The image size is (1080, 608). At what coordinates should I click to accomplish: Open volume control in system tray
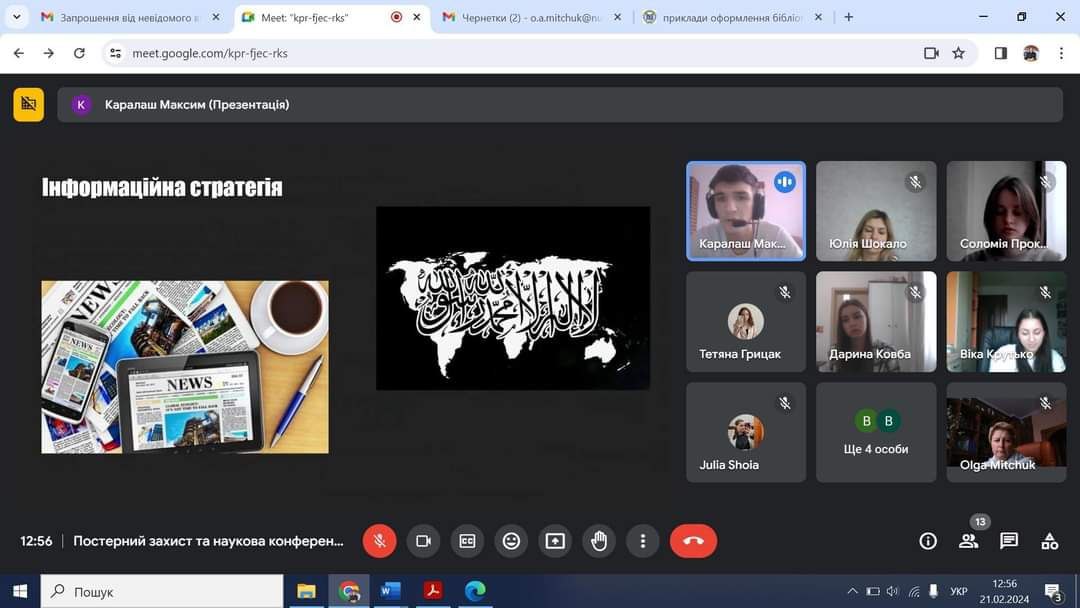[893, 591]
